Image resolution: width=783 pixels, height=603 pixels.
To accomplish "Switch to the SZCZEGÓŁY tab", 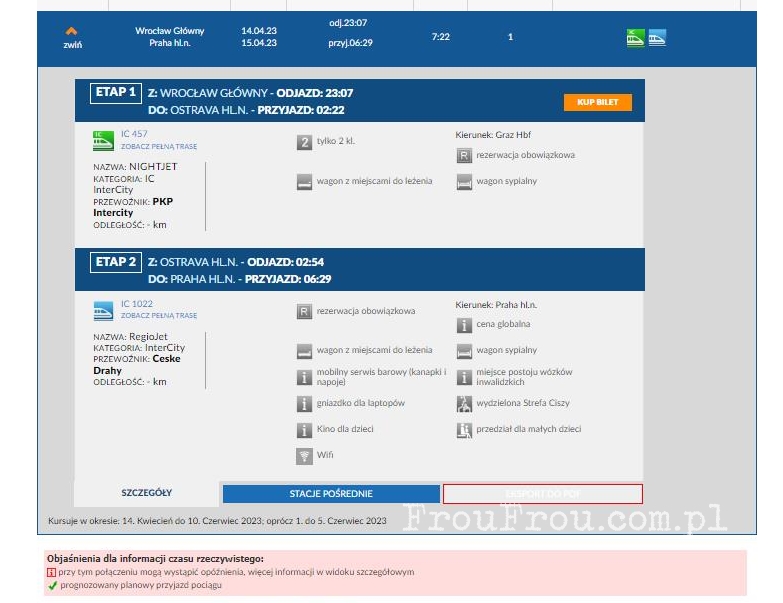I will (147, 493).
